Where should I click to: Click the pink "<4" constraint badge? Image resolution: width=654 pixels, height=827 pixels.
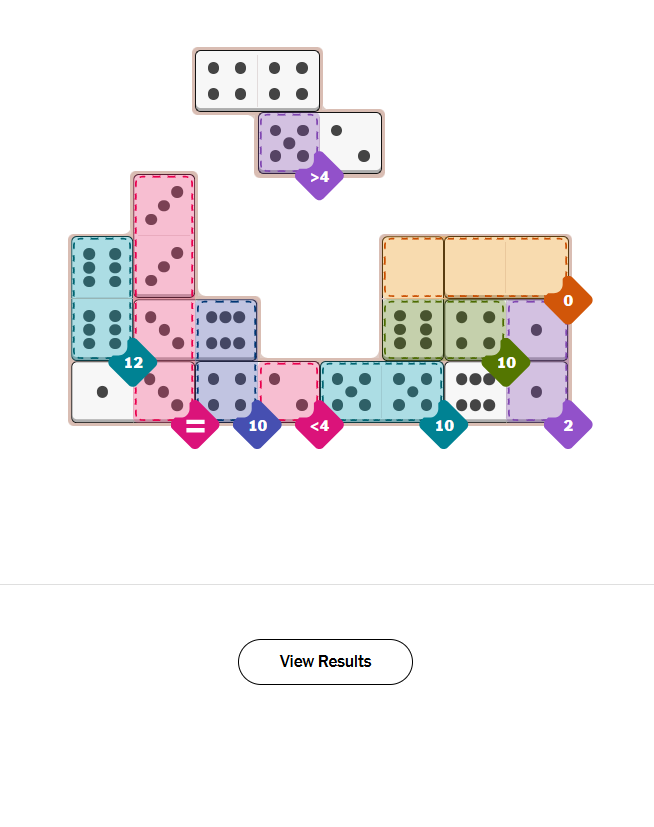tap(319, 425)
